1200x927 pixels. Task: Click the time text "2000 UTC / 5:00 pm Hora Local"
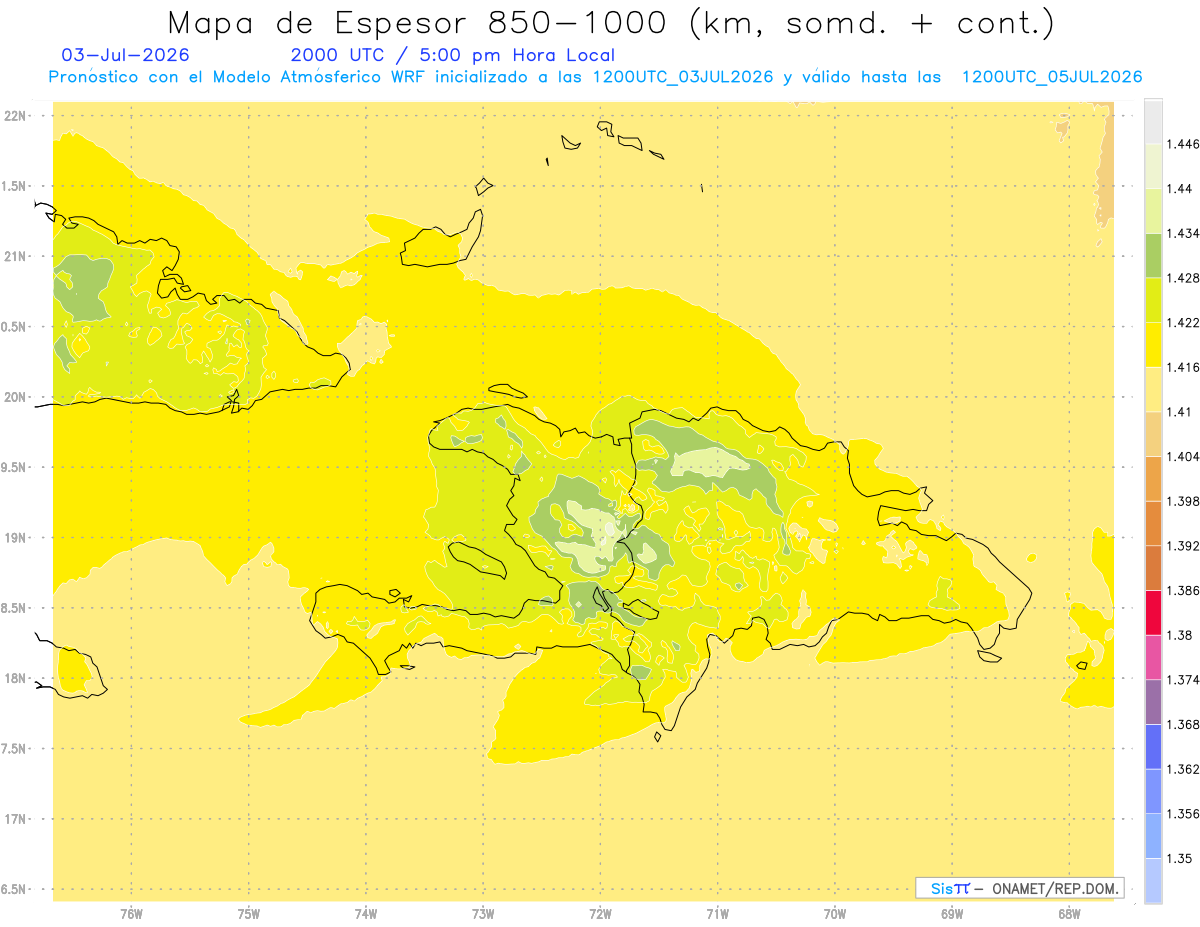(452, 55)
